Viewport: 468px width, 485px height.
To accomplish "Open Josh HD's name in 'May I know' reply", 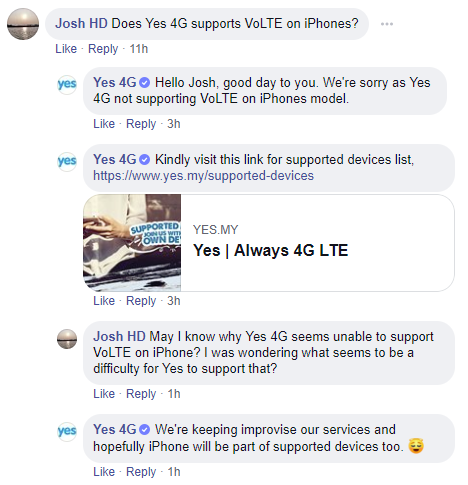I will 119,336.
